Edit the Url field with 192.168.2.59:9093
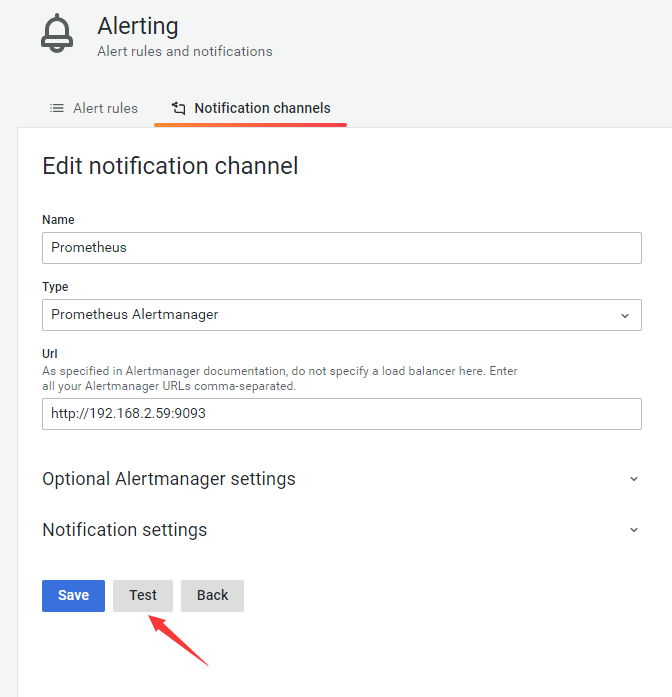This screenshot has width=672, height=697. (x=342, y=414)
